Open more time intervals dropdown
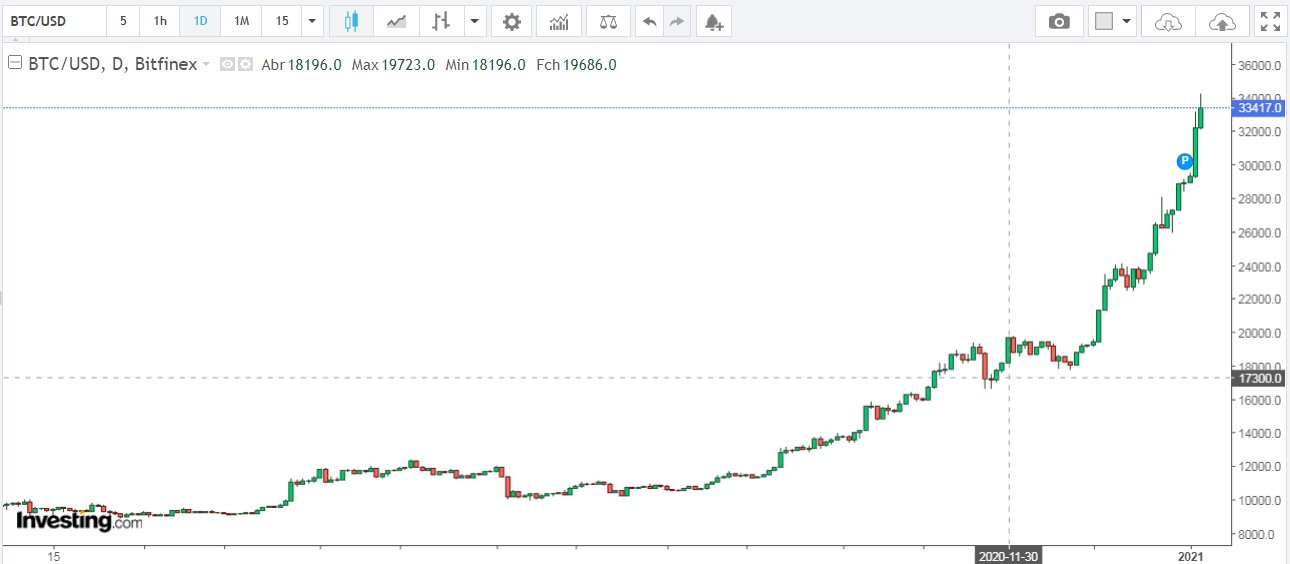The image size is (1290, 564). [313, 21]
